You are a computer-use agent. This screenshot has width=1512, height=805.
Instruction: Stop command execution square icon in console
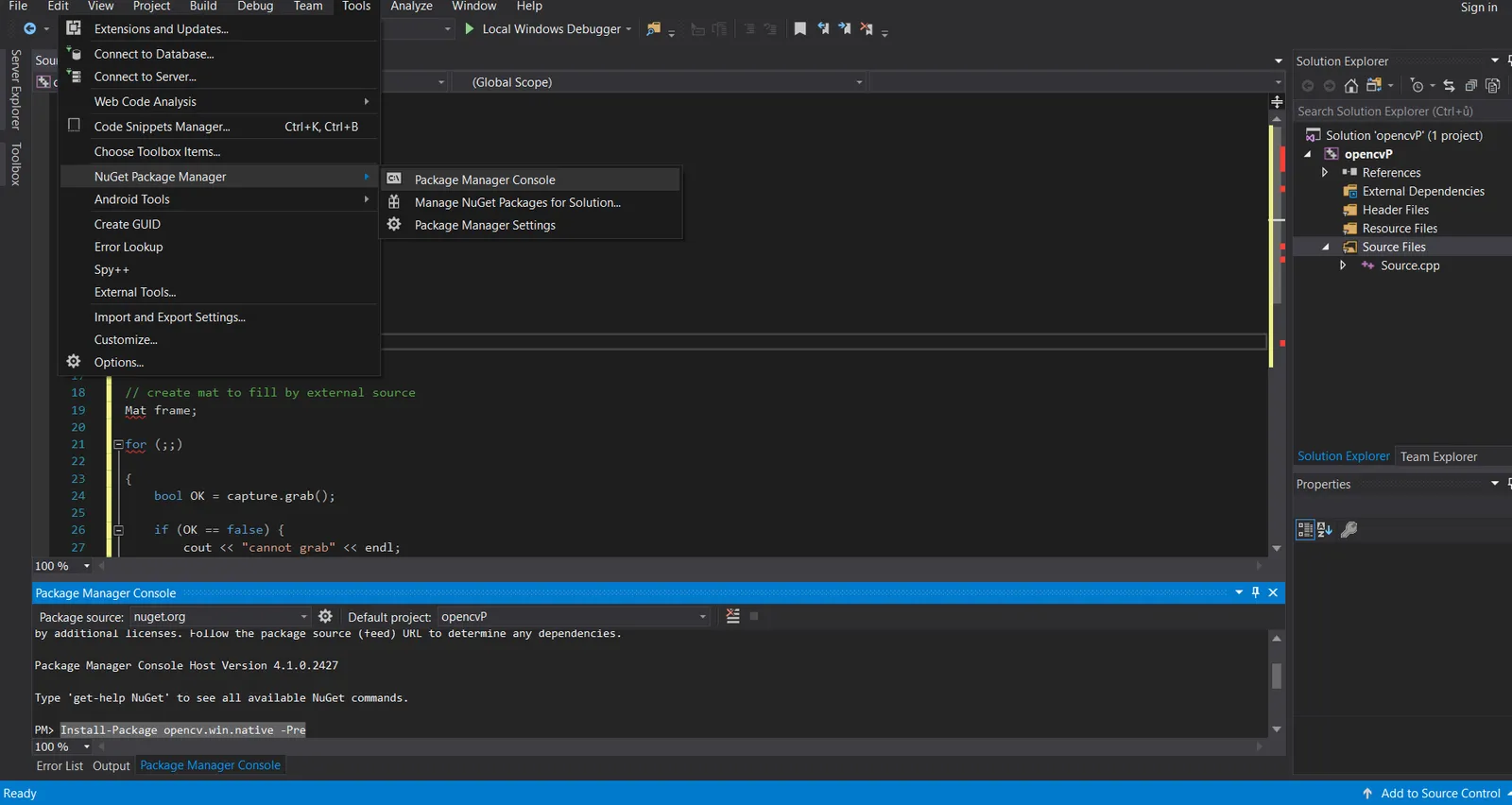tap(754, 616)
